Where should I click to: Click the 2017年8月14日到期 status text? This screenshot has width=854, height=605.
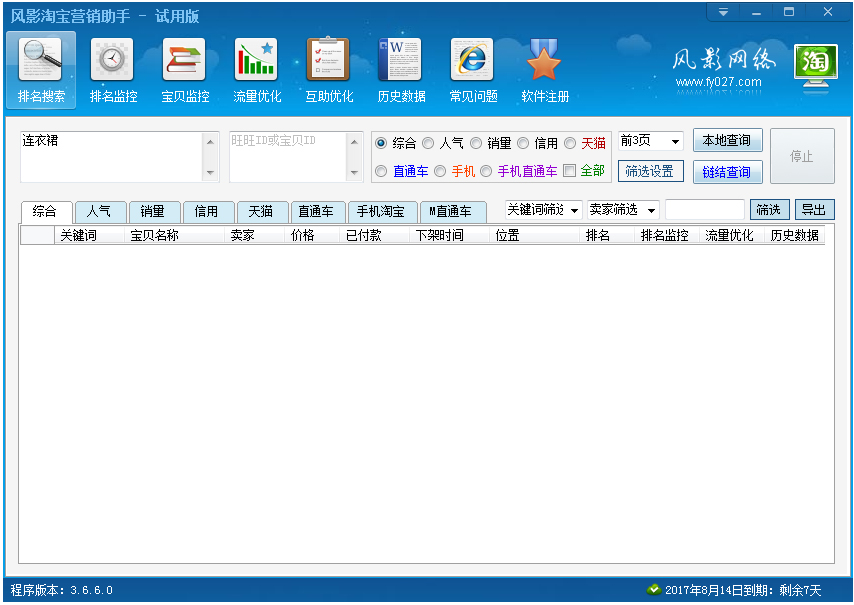pyautogui.click(x=719, y=590)
